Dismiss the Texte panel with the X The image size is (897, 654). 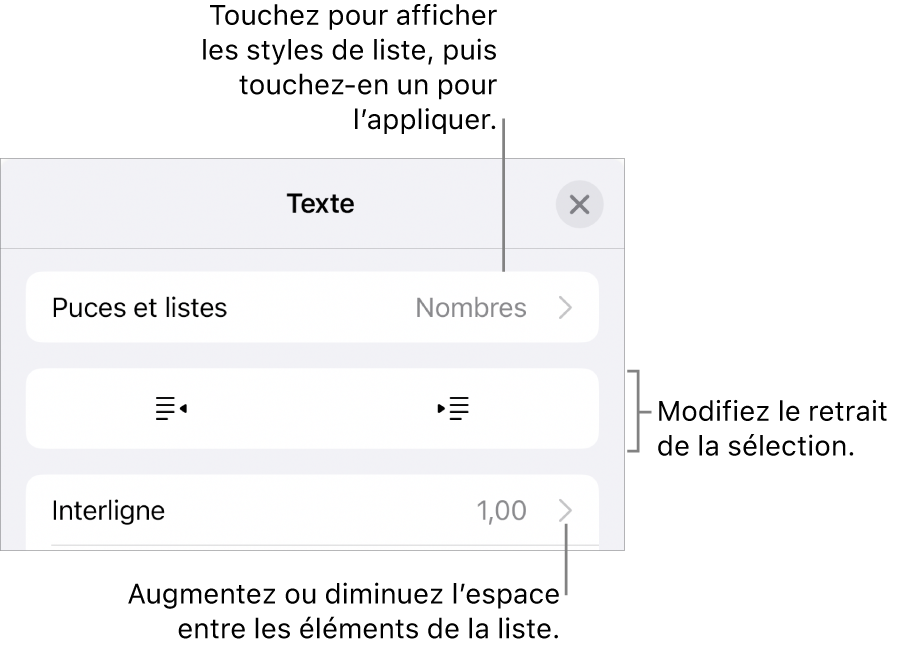point(580,203)
